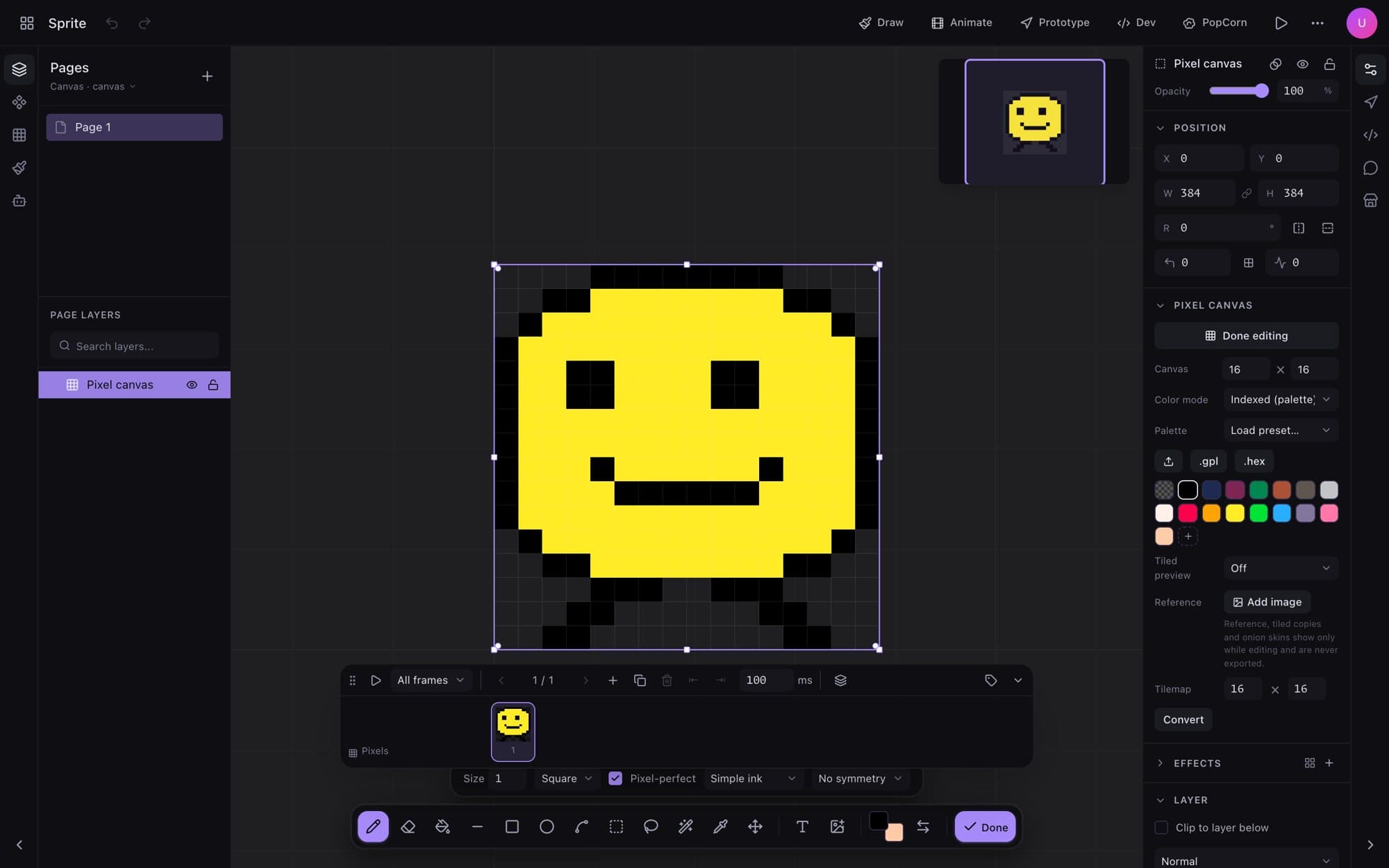Viewport: 1389px width, 868px height.
Task: Select the Pencil drawing tool
Action: (373, 826)
